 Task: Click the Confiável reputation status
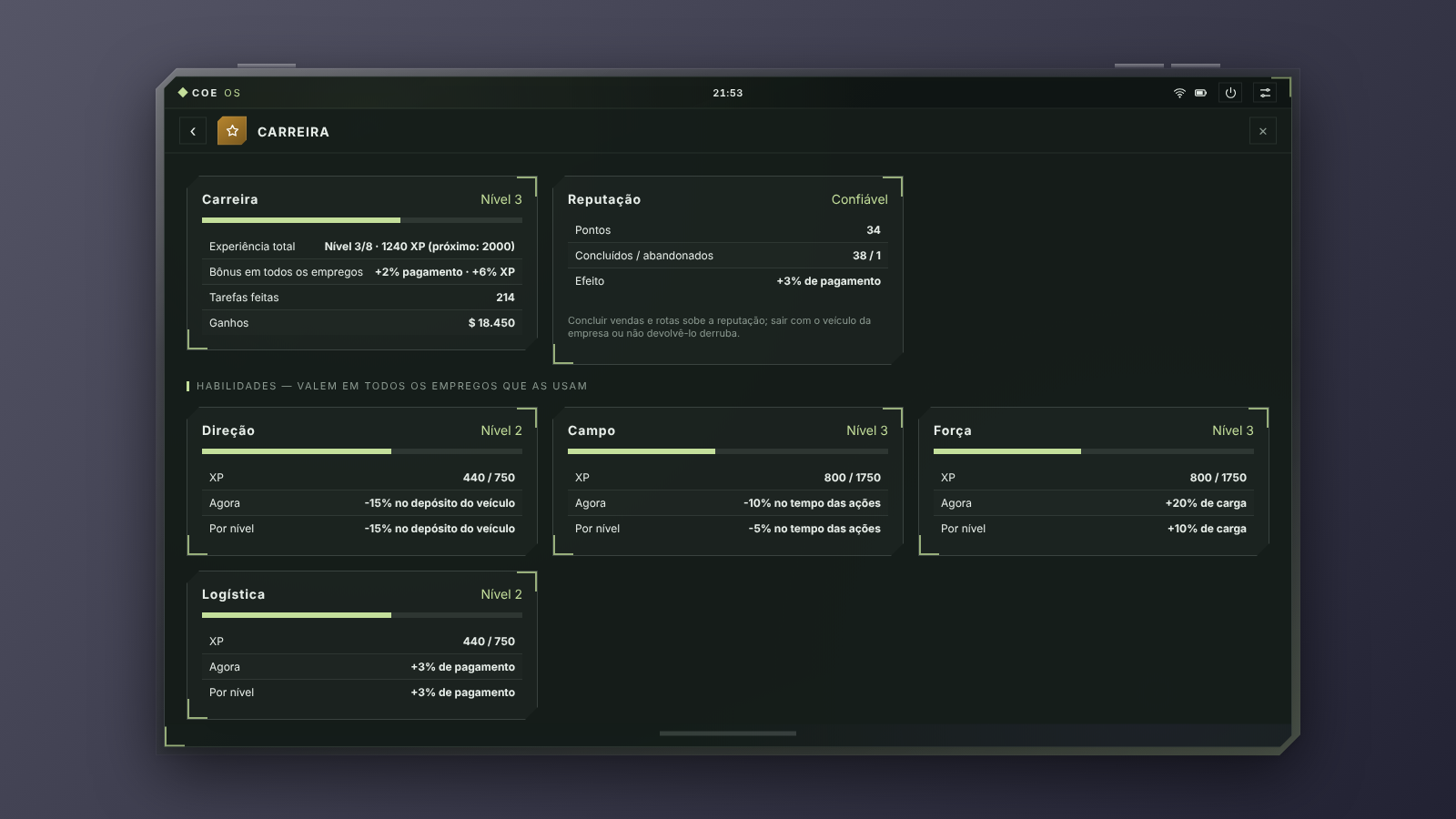859,199
